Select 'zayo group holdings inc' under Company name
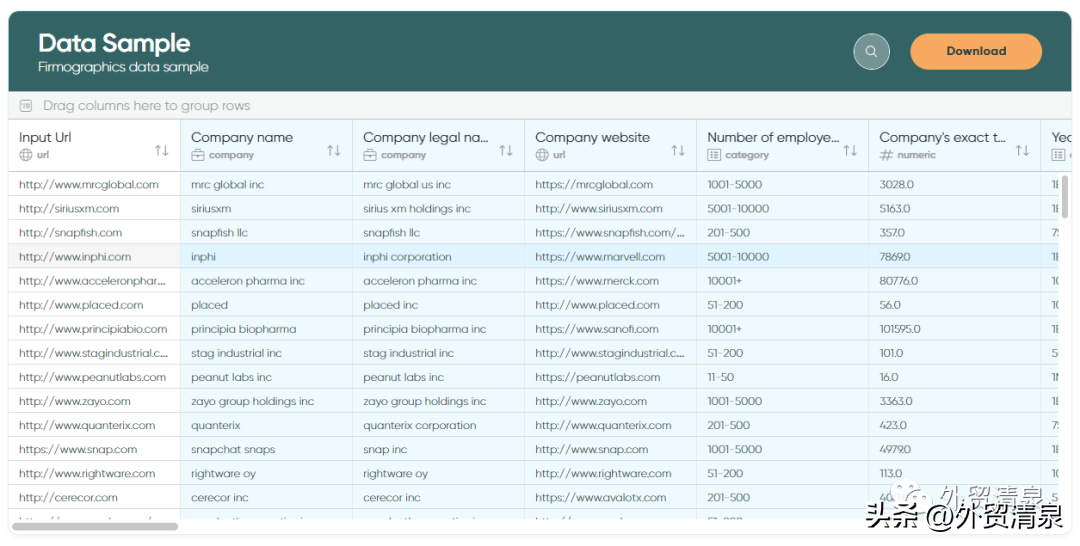 pyautogui.click(x=267, y=401)
